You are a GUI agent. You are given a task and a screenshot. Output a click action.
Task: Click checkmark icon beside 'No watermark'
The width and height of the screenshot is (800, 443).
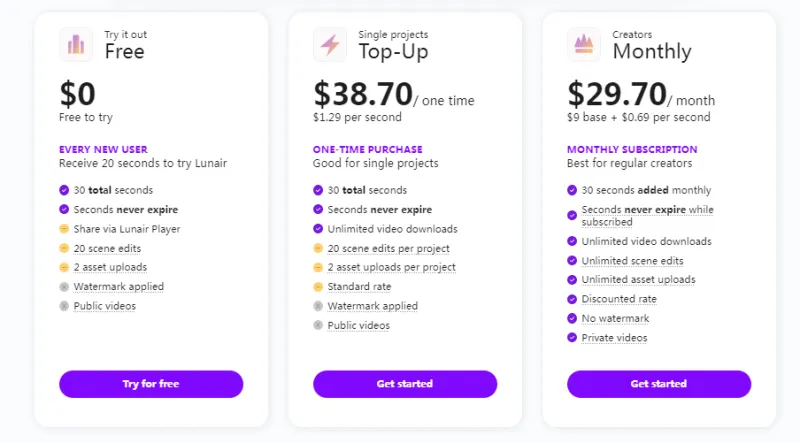click(572, 319)
